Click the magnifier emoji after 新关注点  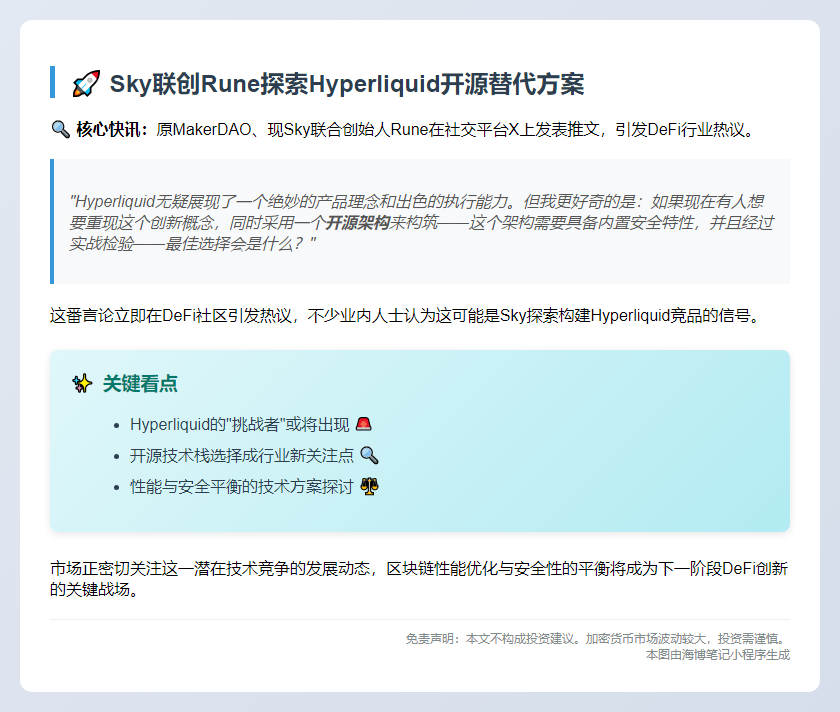tap(369, 455)
